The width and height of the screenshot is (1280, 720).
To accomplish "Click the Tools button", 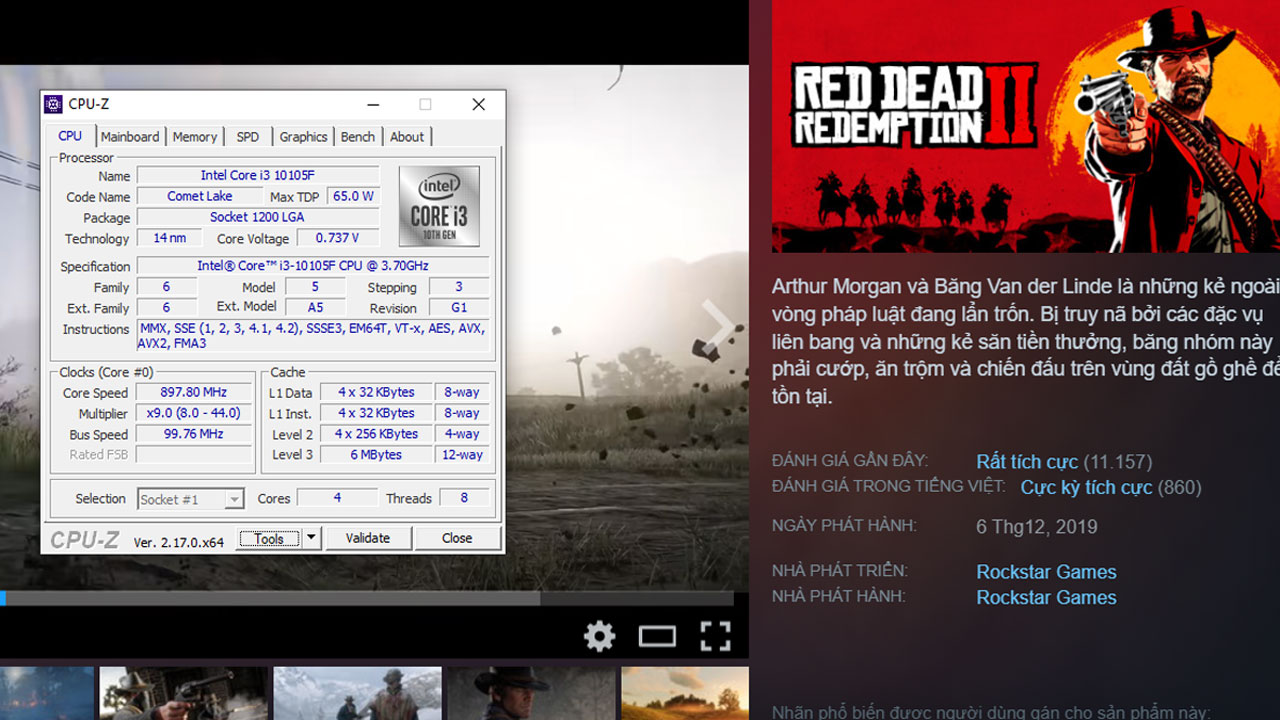I will pos(268,538).
